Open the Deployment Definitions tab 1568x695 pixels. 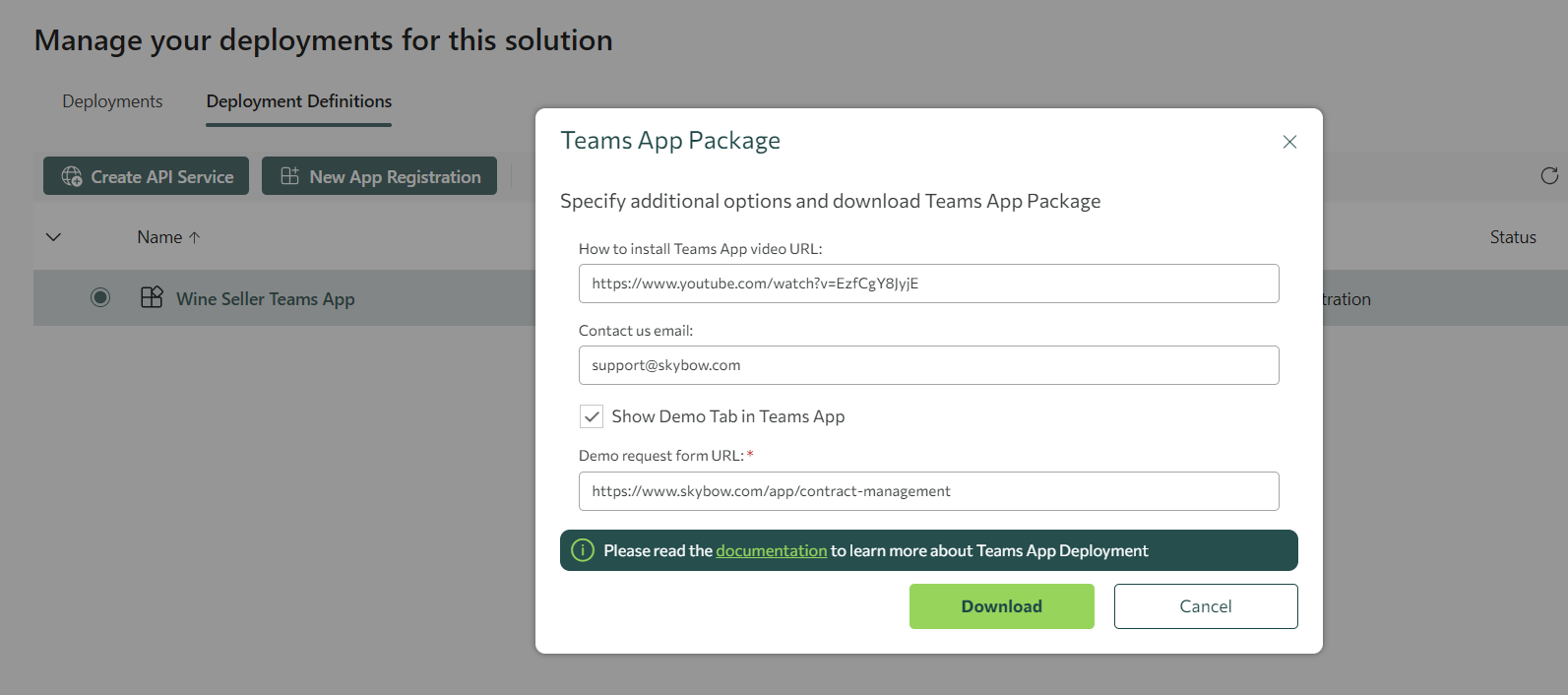(298, 101)
